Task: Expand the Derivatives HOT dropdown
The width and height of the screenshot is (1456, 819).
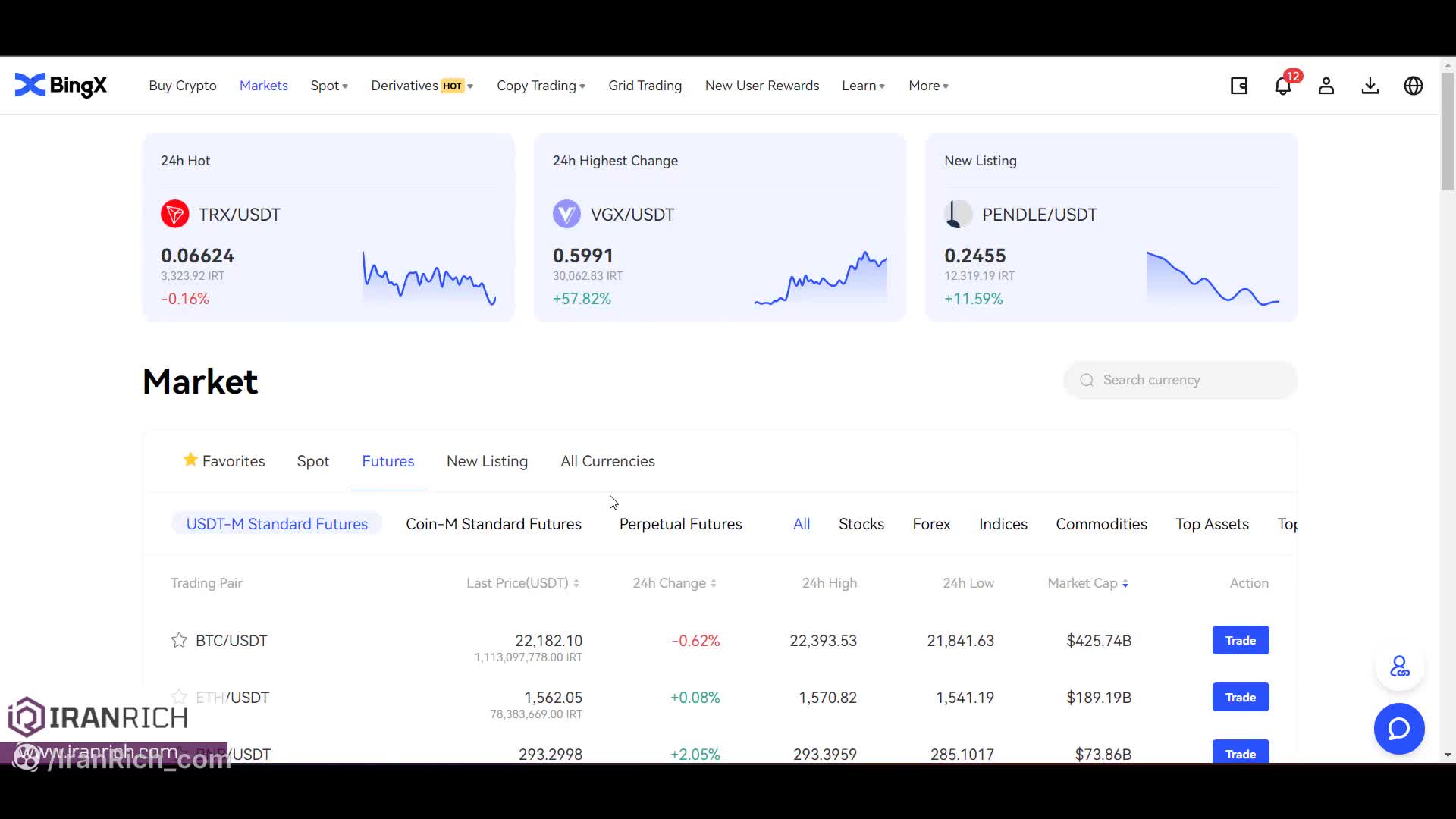Action: tap(422, 86)
